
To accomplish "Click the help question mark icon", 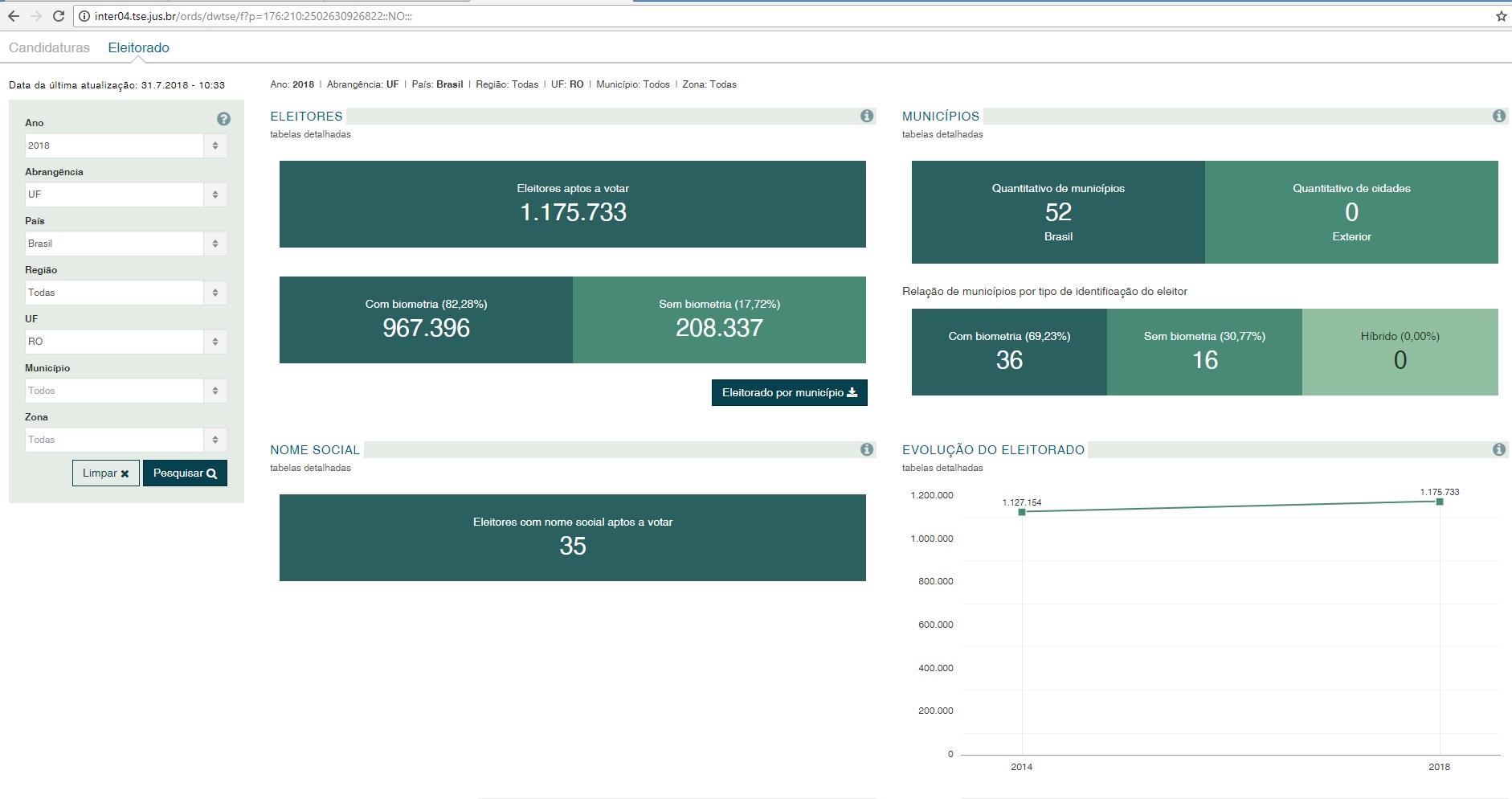I will click(223, 119).
